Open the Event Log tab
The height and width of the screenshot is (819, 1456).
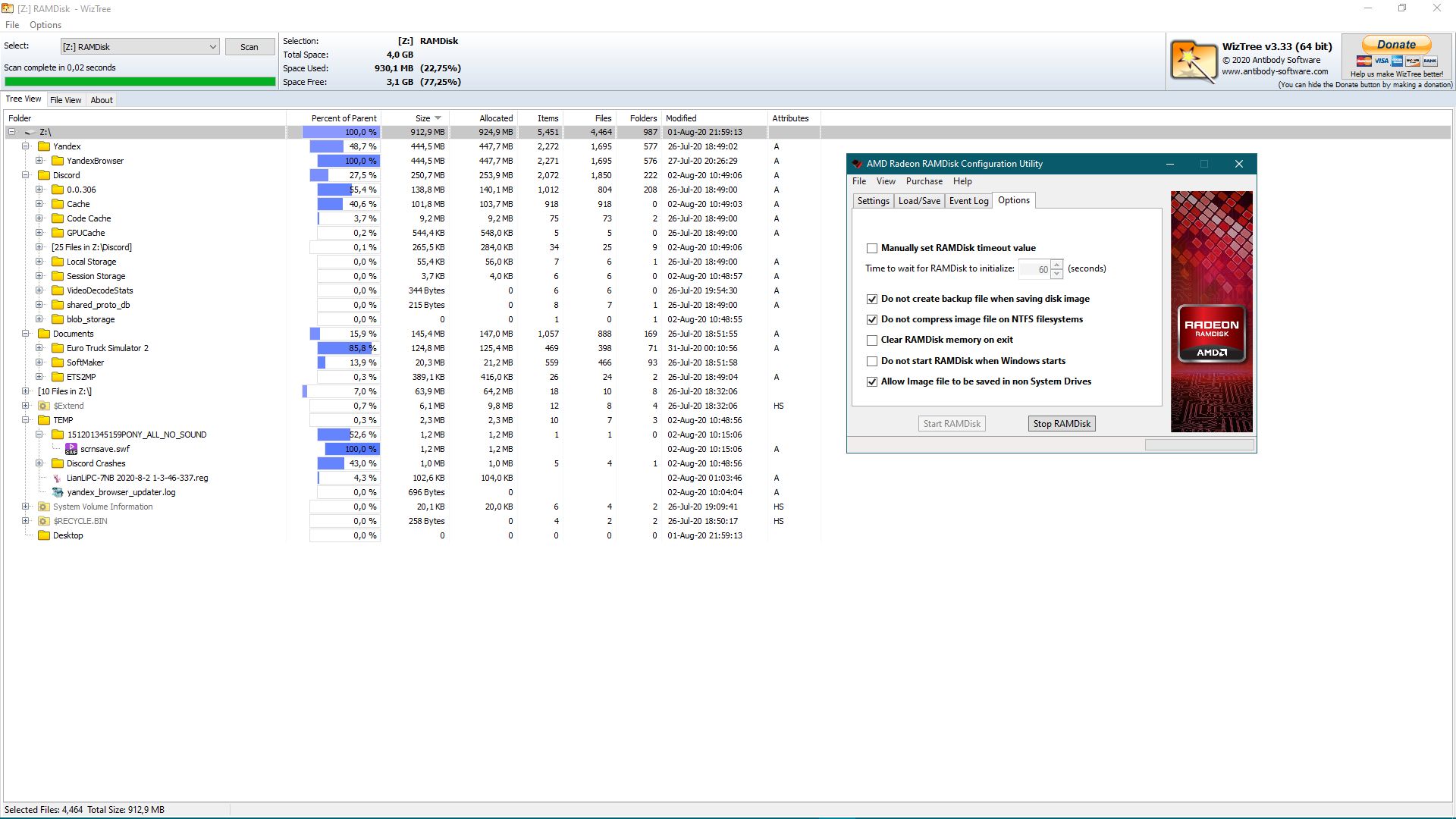tap(968, 201)
